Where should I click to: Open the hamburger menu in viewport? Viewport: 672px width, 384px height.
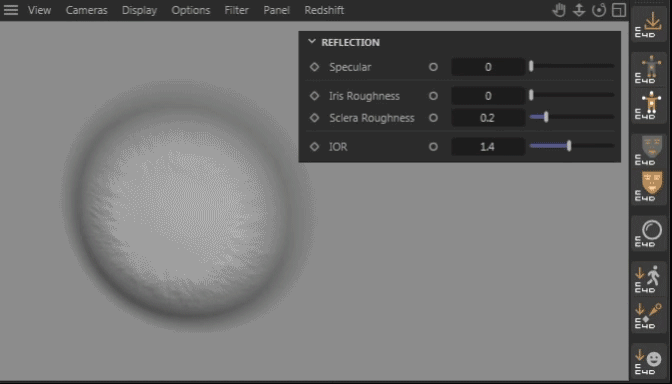tap(11, 10)
